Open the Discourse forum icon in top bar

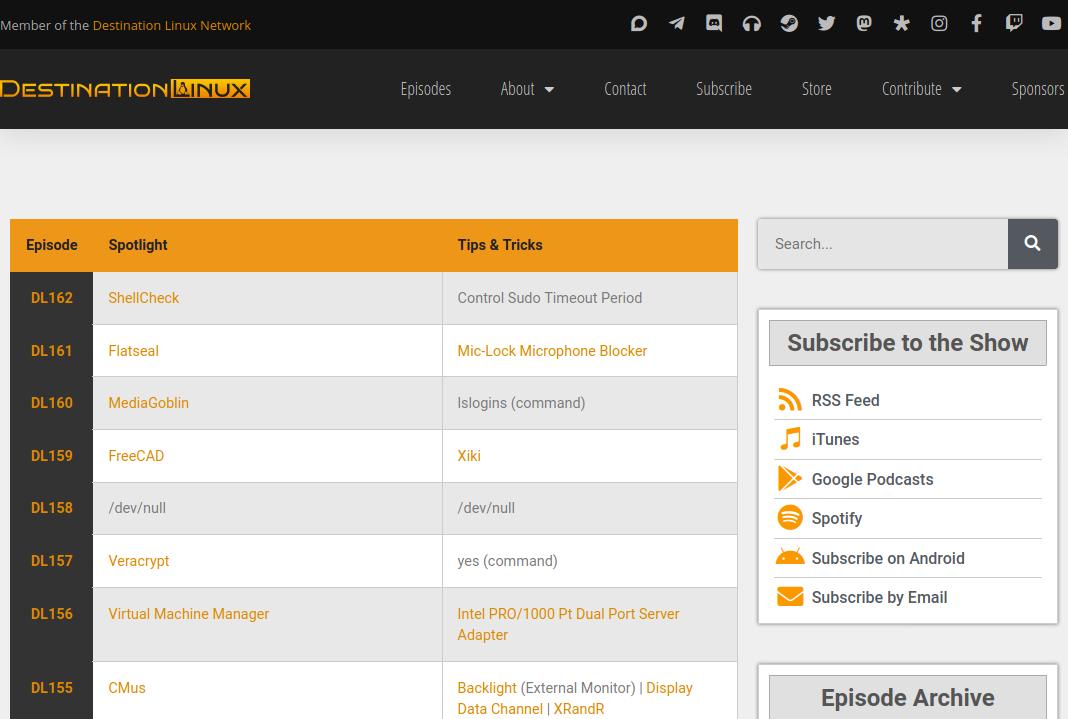click(638, 24)
